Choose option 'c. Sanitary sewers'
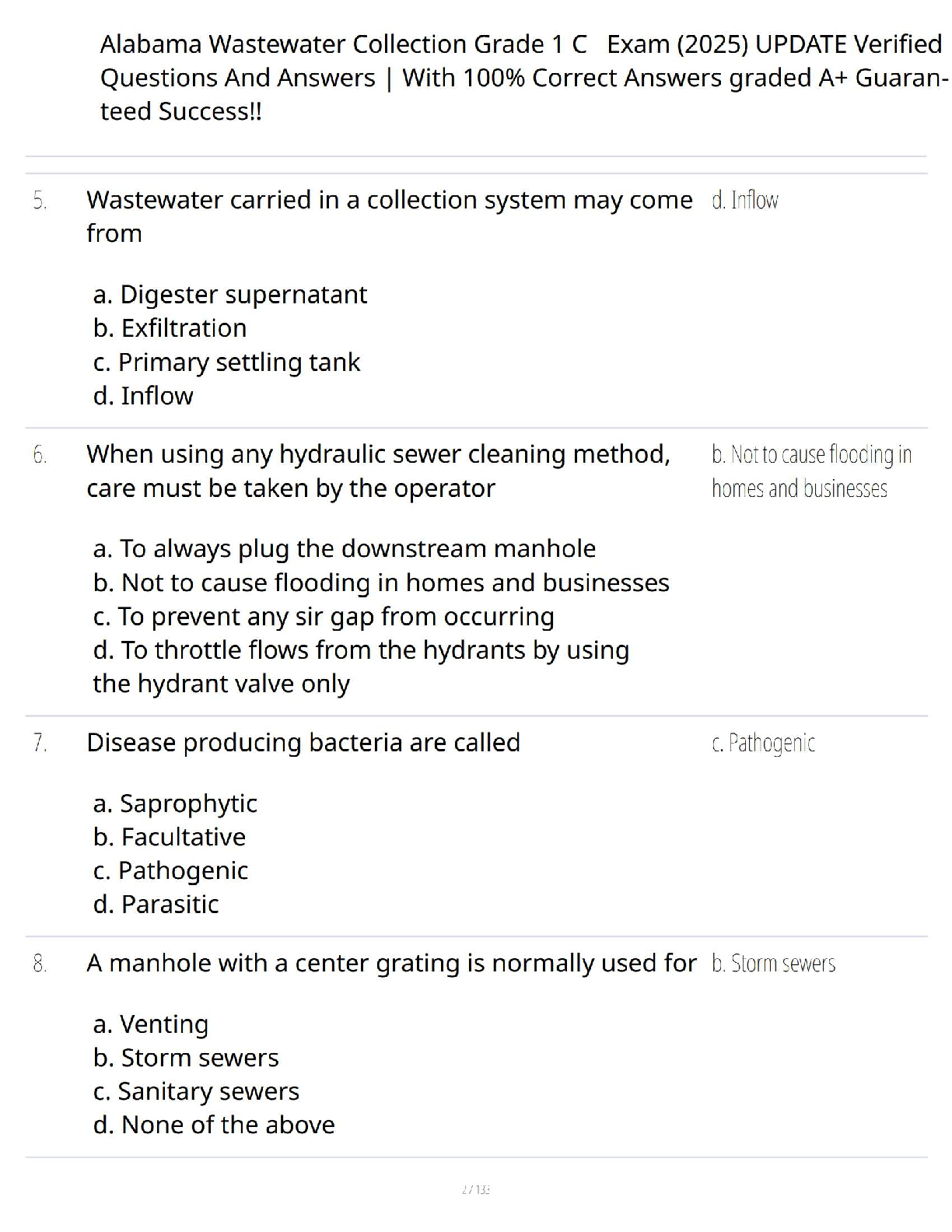952x1232 pixels. [196, 1092]
